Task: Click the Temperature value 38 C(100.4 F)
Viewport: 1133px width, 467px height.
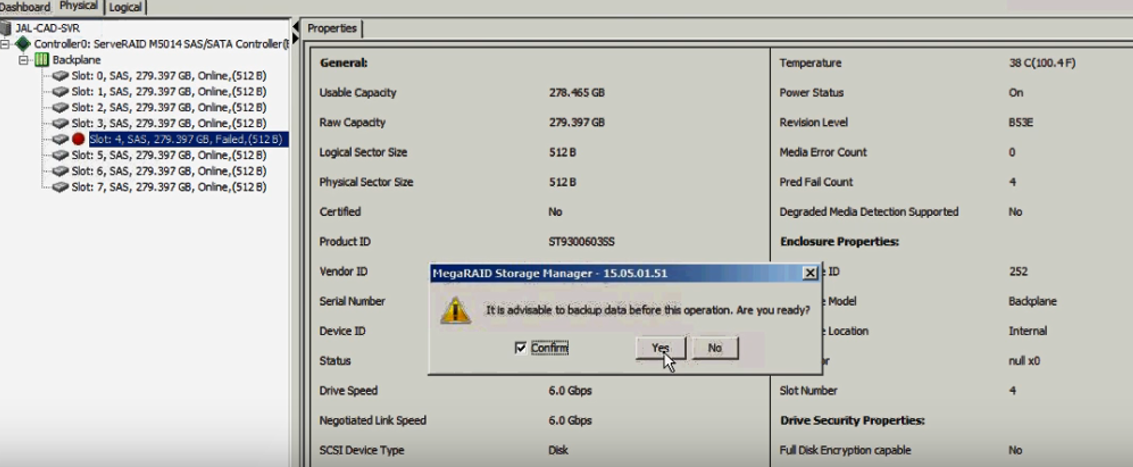Action: [x=1042, y=63]
